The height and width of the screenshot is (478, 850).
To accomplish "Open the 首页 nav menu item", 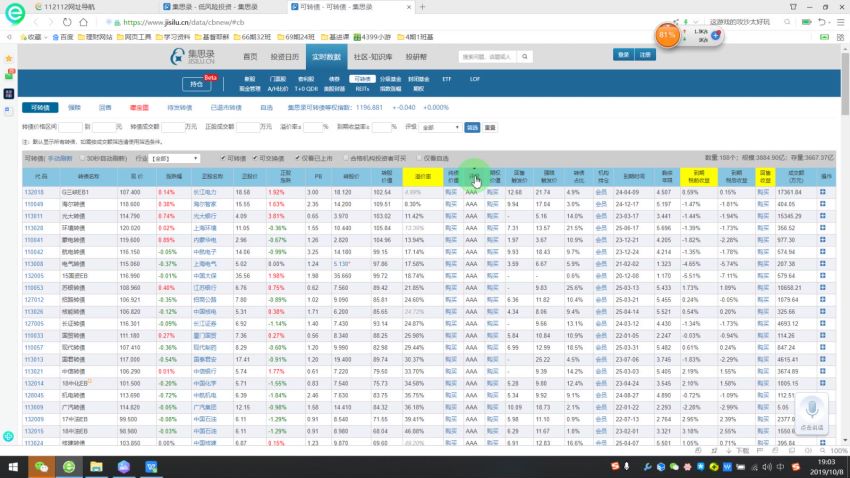I will click(250, 56).
